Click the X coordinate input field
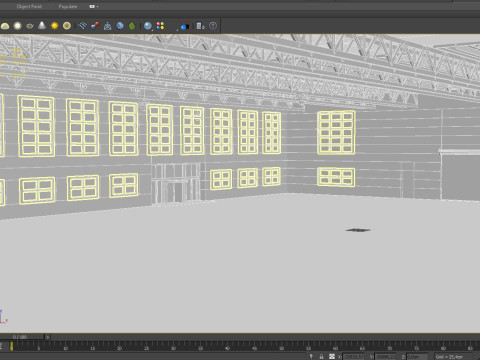Image resolution: width=480 pixels, height=360 pixels. (x=354, y=357)
